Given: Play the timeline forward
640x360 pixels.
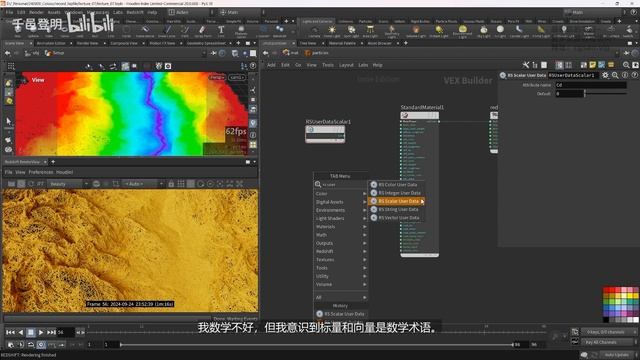Looking at the screenshot, I should (x=41, y=332).
